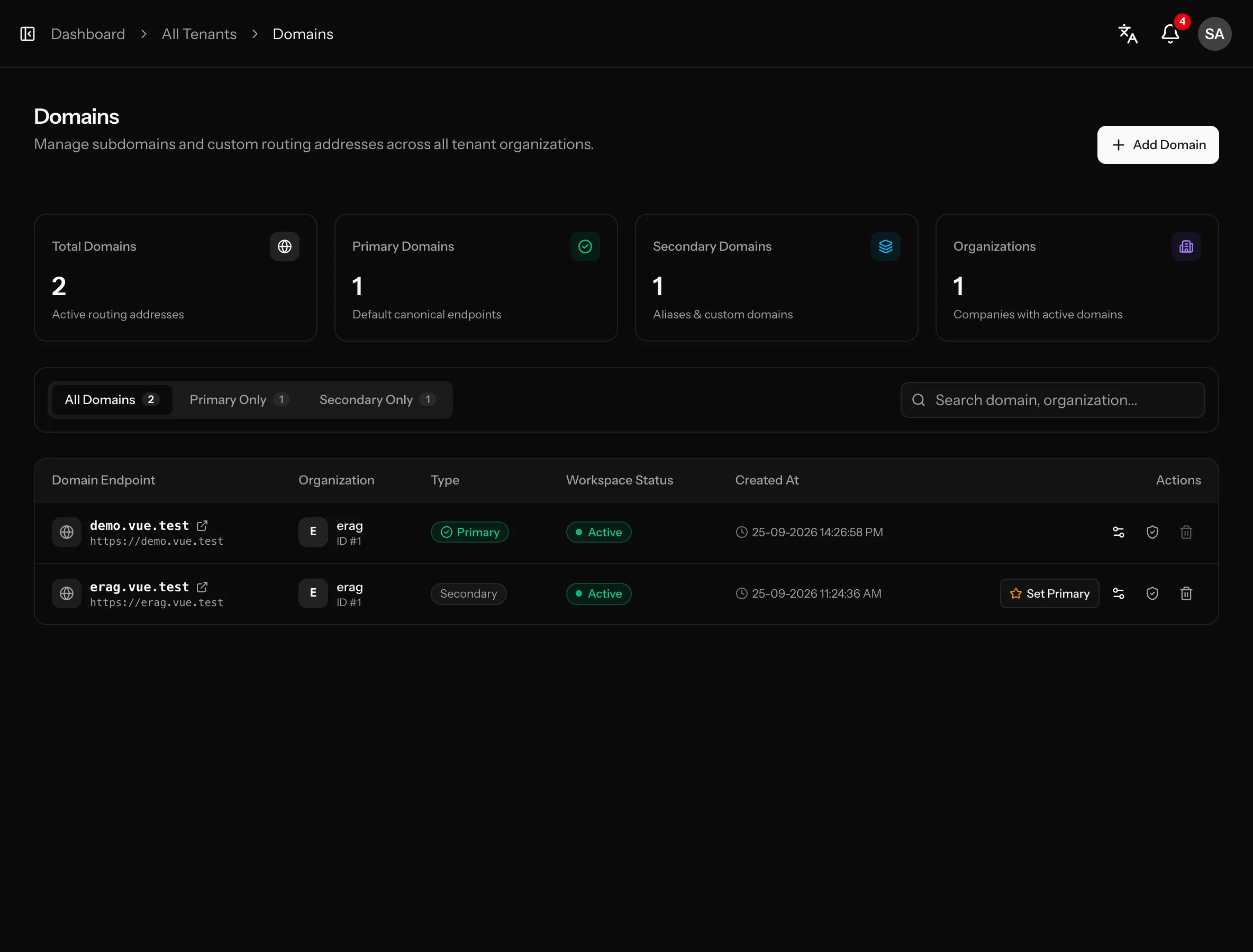Screen dimensions: 1253x952
Task: Go to Dashboard breadcrumb
Action: (88, 34)
